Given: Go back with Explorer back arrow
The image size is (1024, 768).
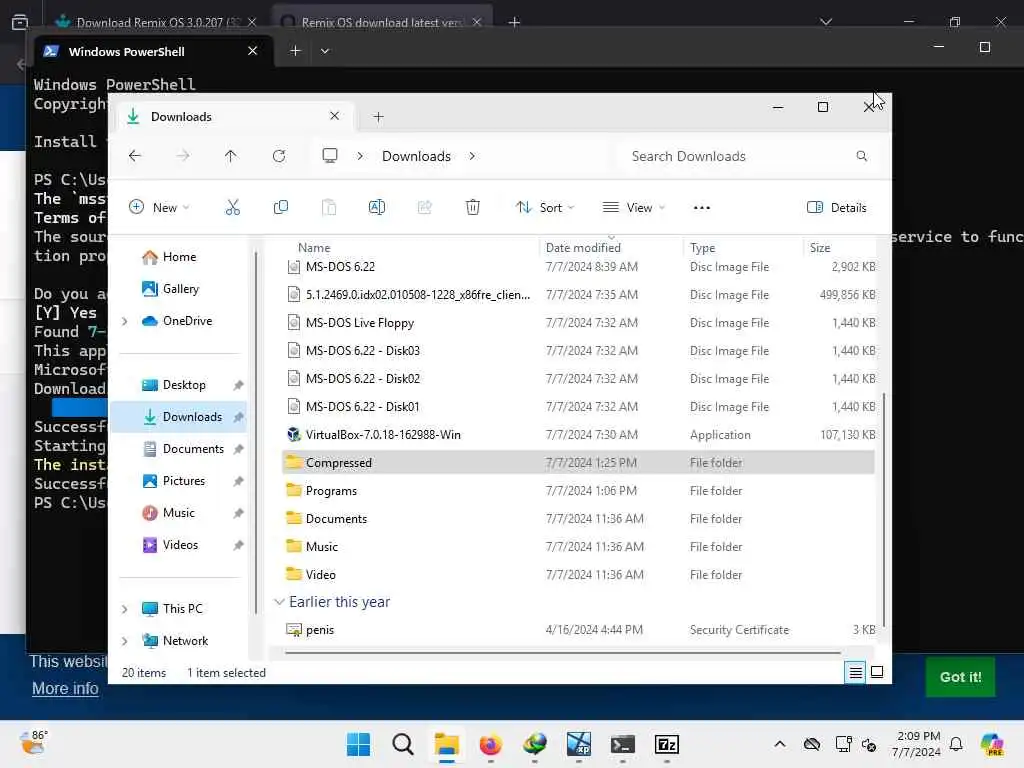Looking at the screenshot, I should (x=135, y=156).
